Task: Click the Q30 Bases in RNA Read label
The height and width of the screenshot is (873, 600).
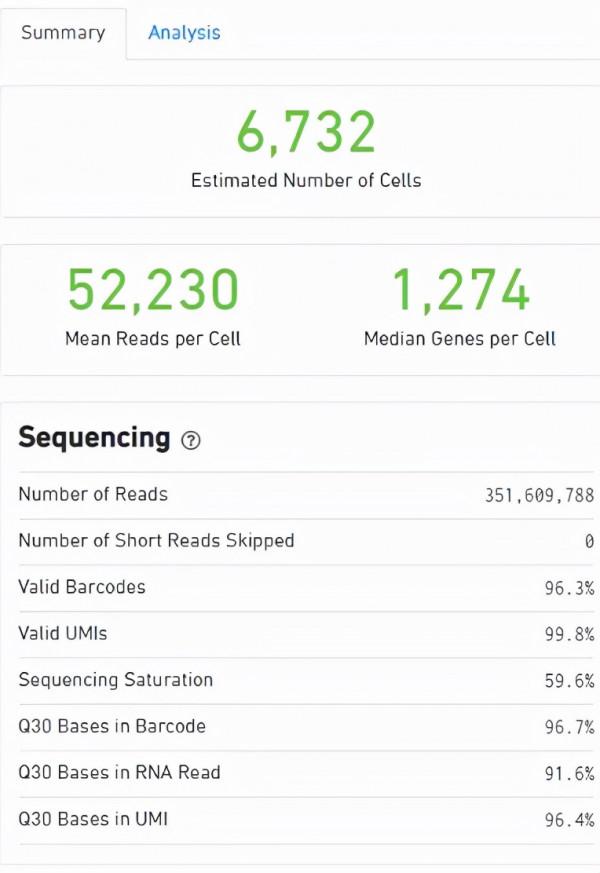Action: (x=119, y=772)
